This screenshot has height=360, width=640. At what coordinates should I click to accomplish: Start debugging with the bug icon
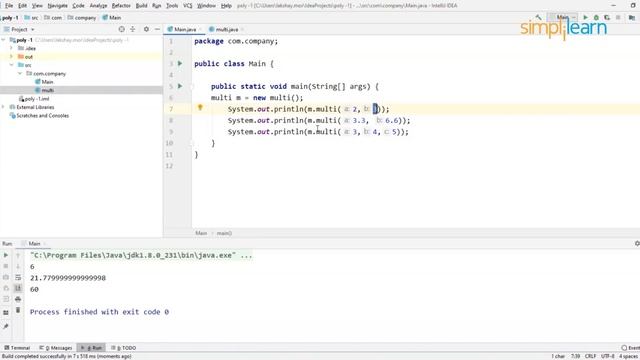coord(596,18)
